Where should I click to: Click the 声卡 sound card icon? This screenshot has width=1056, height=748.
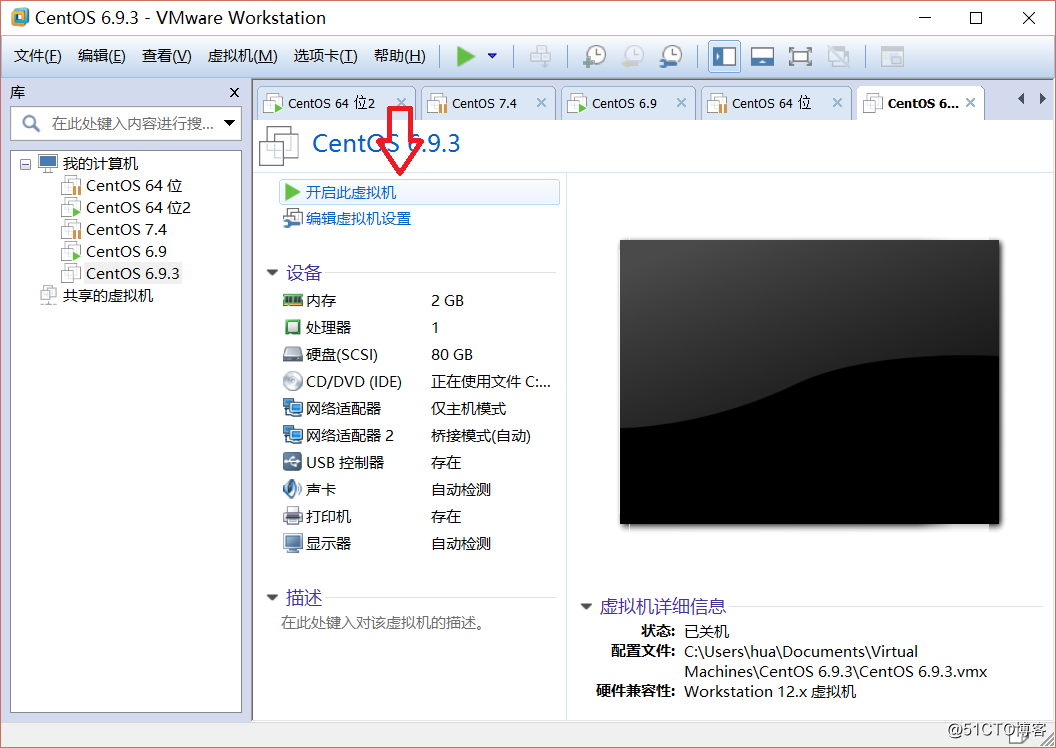point(292,489)
